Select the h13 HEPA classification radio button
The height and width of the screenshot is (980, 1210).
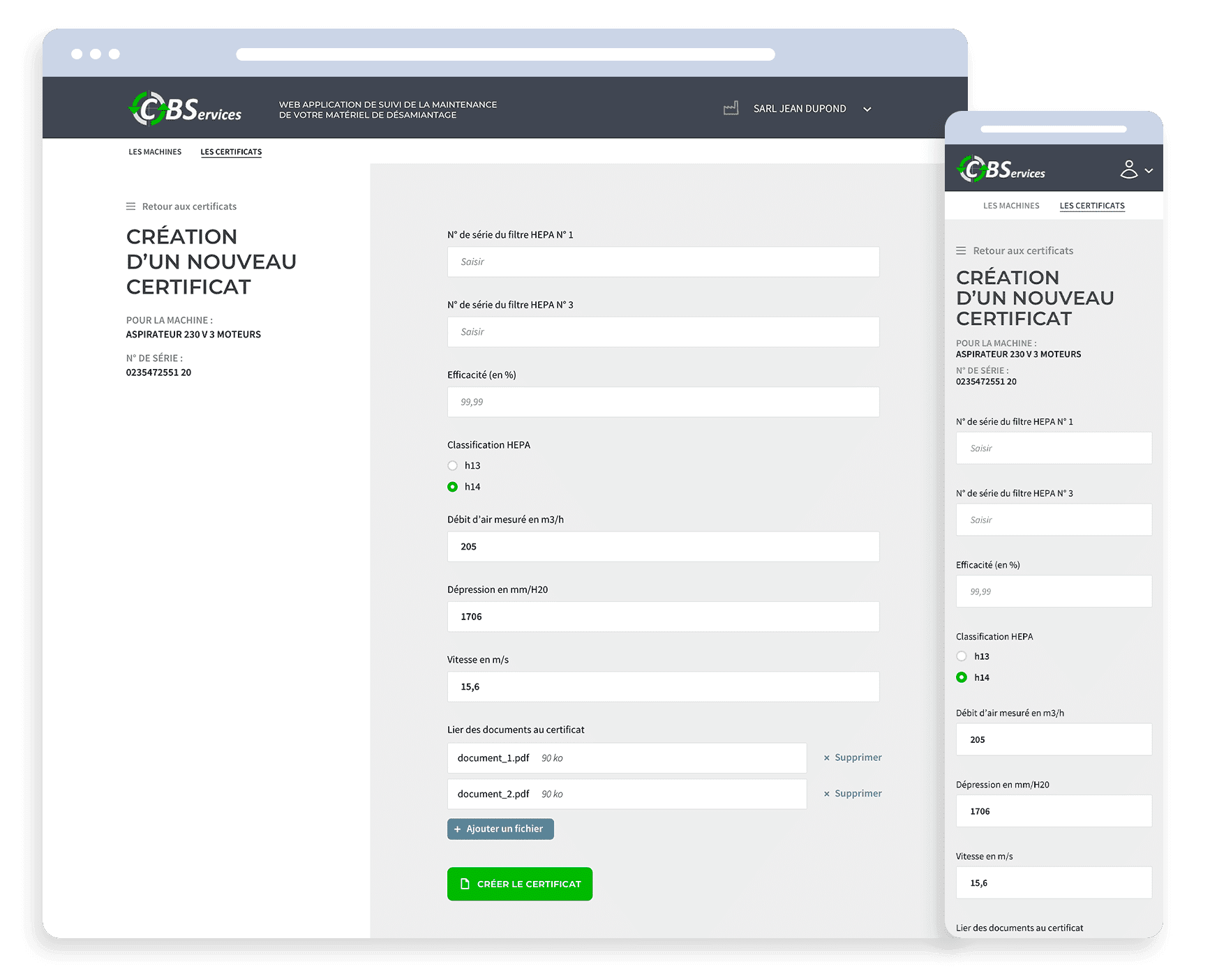click(452, 465)
